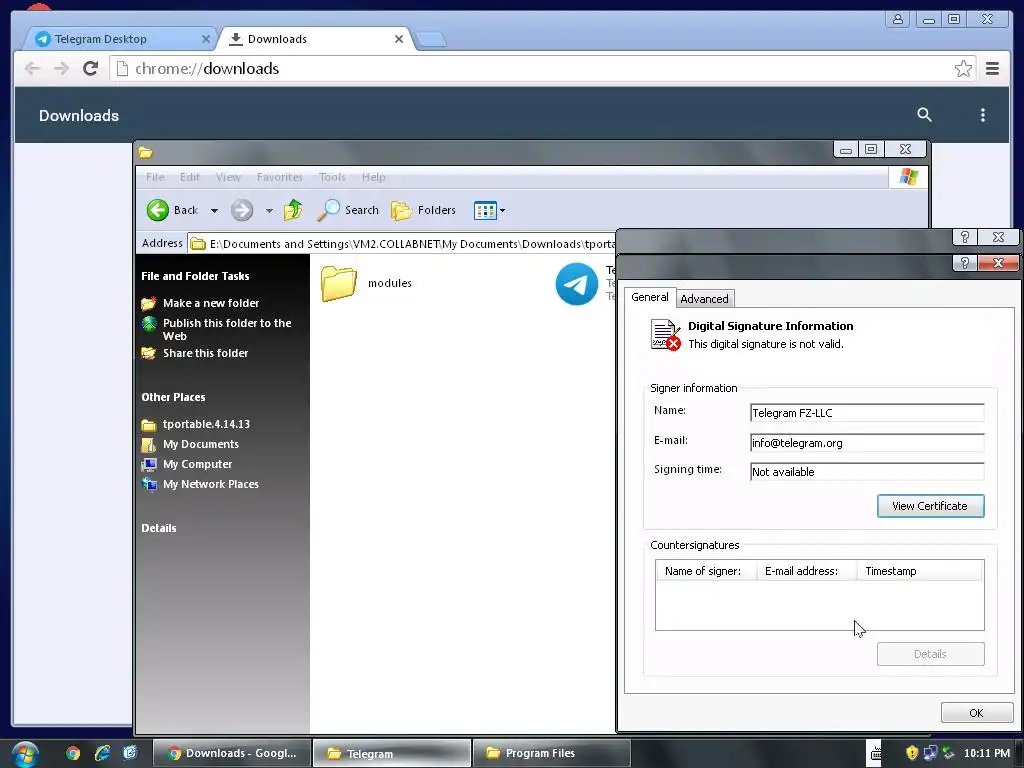Click Make a new folder task
The width and height of the screenshot is (1024, 768).
[x=211, y=303]
